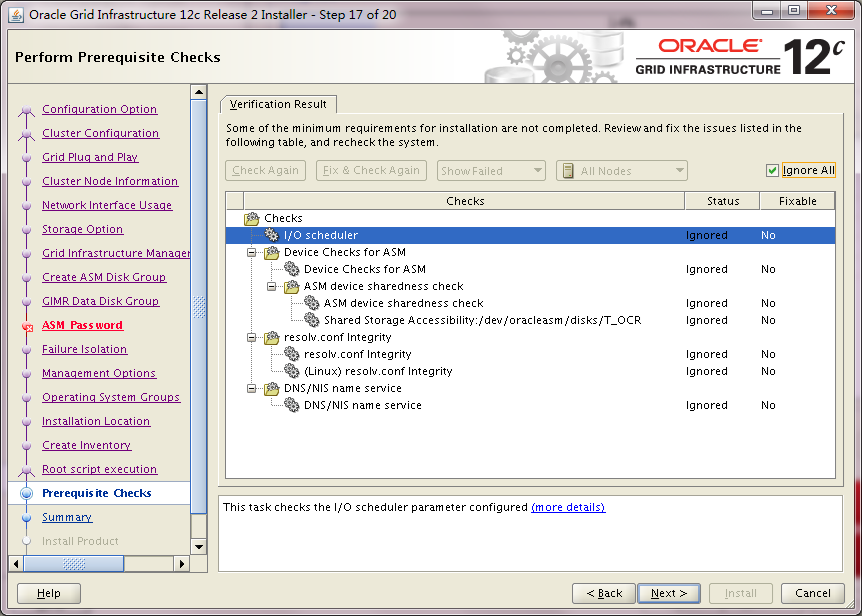This screenshot has width=862, height=616.
Task: Click gear icon of resolv.conf Integrity leaf
Action: (291, 354)
